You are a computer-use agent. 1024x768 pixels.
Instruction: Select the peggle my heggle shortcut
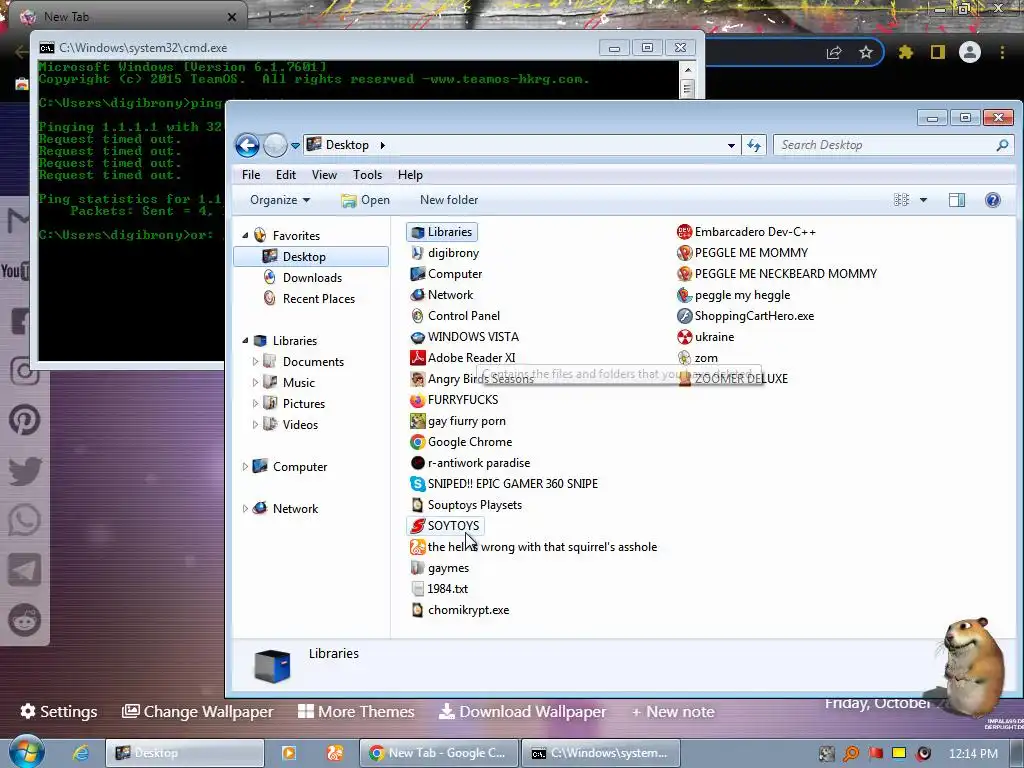point(733,295)
